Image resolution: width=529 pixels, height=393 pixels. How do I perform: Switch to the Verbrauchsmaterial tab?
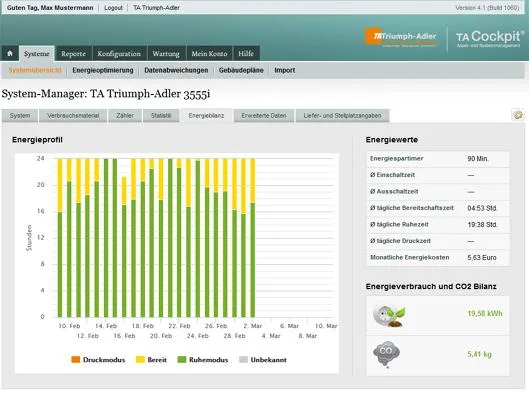pyautogui.click(x=73, y=116)
